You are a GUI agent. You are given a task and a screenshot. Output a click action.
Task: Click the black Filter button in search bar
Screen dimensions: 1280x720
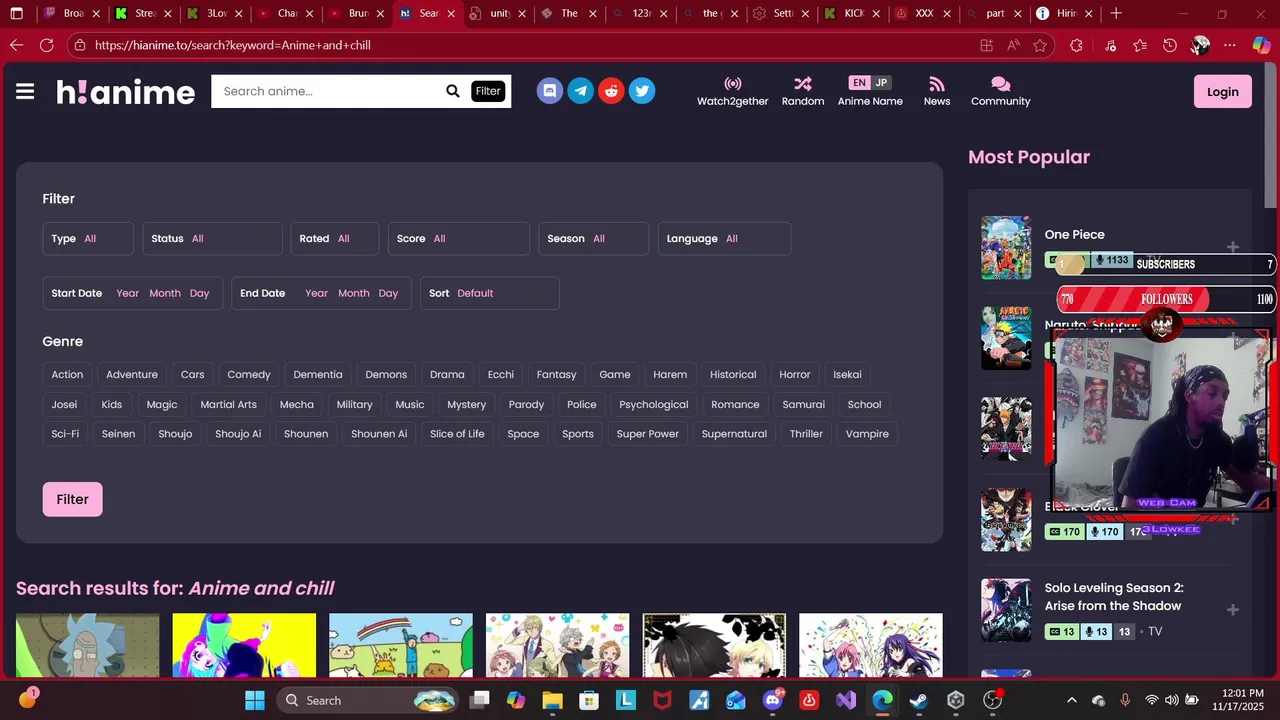click(x=488, y=91)
